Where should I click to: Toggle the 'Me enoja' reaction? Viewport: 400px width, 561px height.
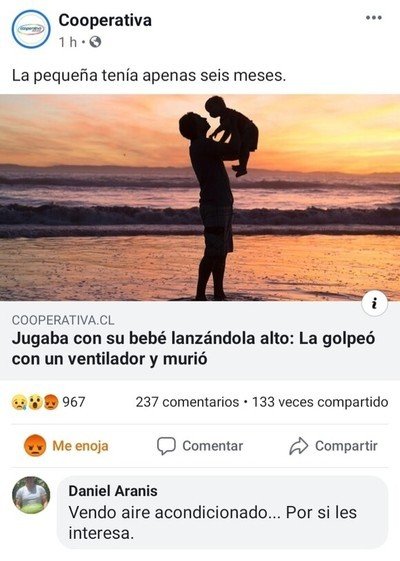(66, 446)
